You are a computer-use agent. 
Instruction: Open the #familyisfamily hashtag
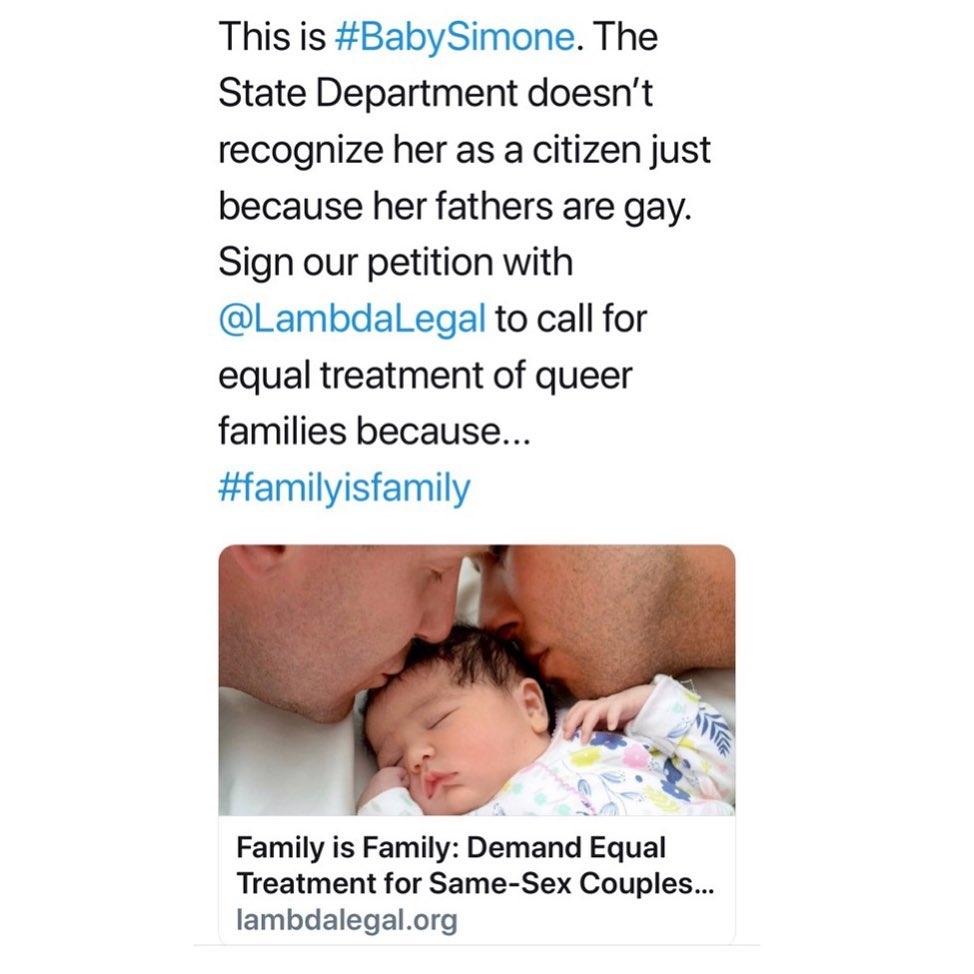coord(343,489)
